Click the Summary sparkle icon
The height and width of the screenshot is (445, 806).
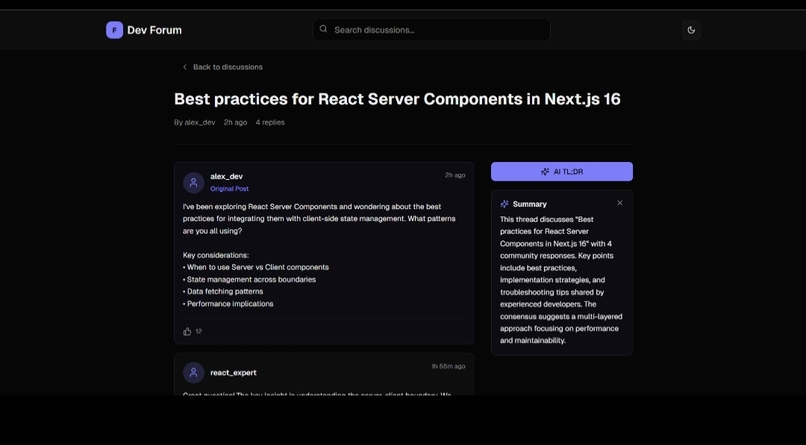click(x=504, y=204)
